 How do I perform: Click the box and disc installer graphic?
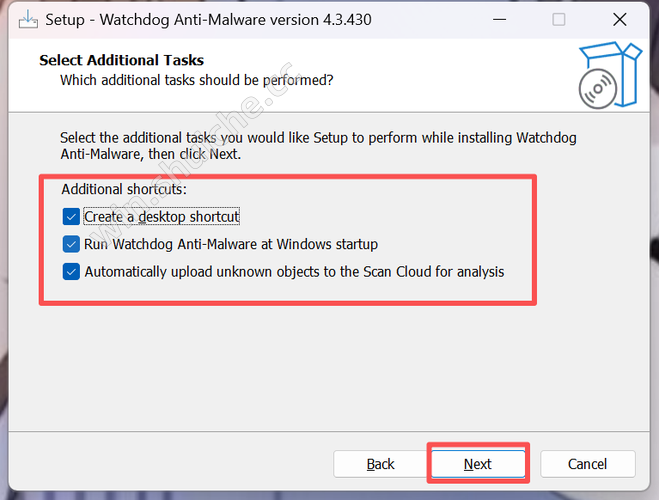coord(610,75)
